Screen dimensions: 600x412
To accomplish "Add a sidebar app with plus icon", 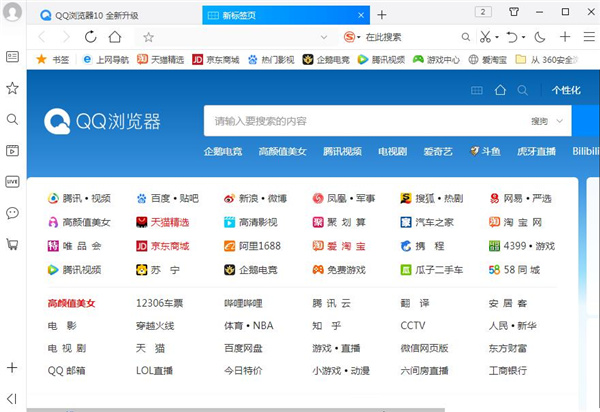I will coord(12,368).
